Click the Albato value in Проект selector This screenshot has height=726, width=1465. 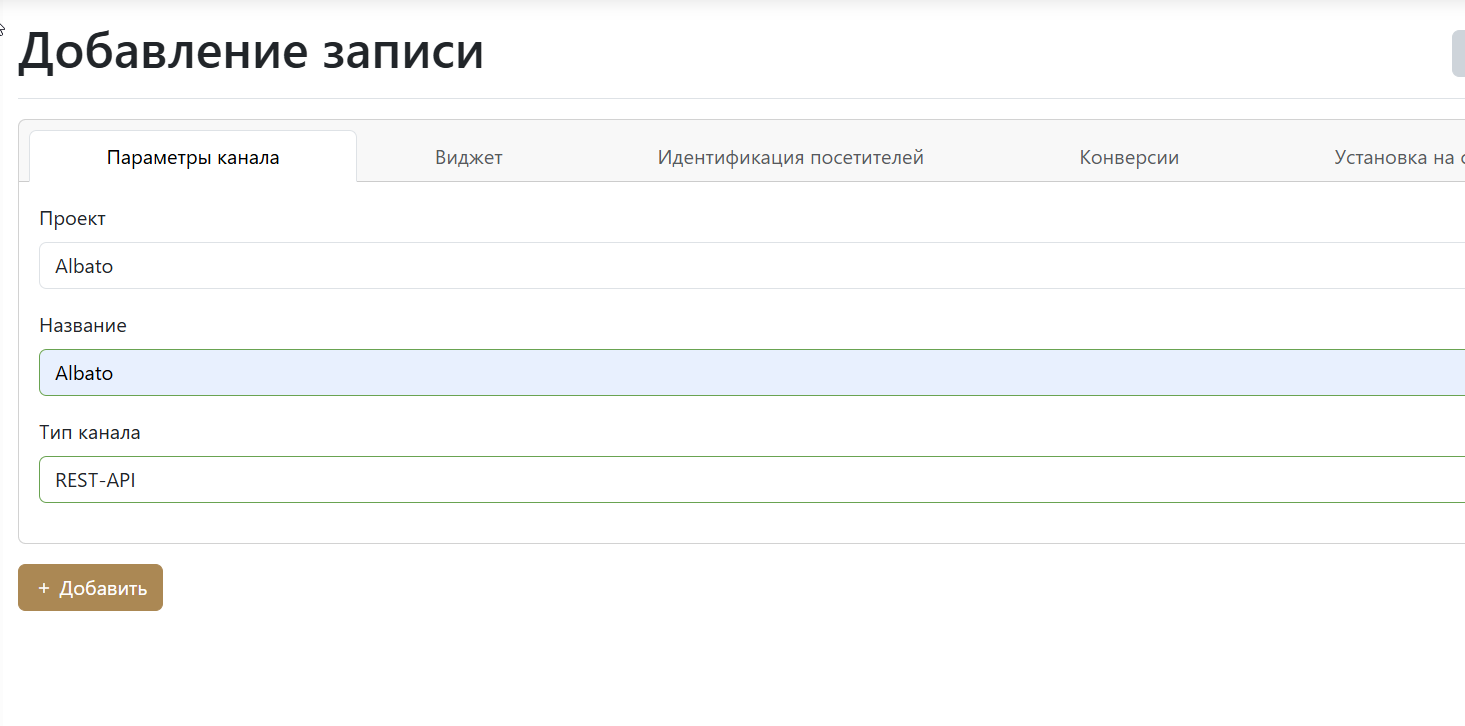[84, 266]
